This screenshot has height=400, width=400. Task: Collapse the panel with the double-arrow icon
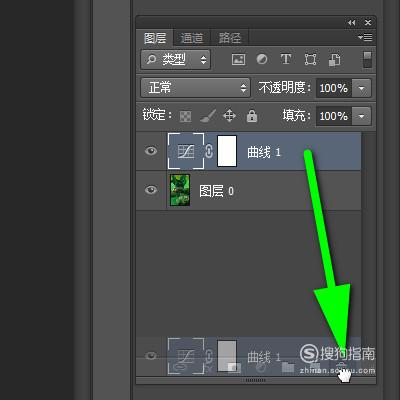(x=352, y=22)
